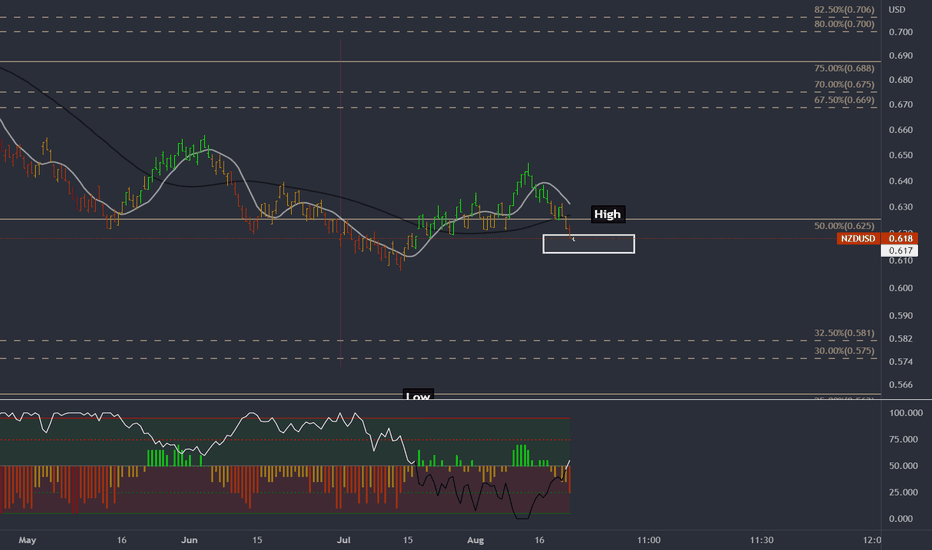
Task: Click the 32.50%(0.581) level label
Action: click(844, 333)
